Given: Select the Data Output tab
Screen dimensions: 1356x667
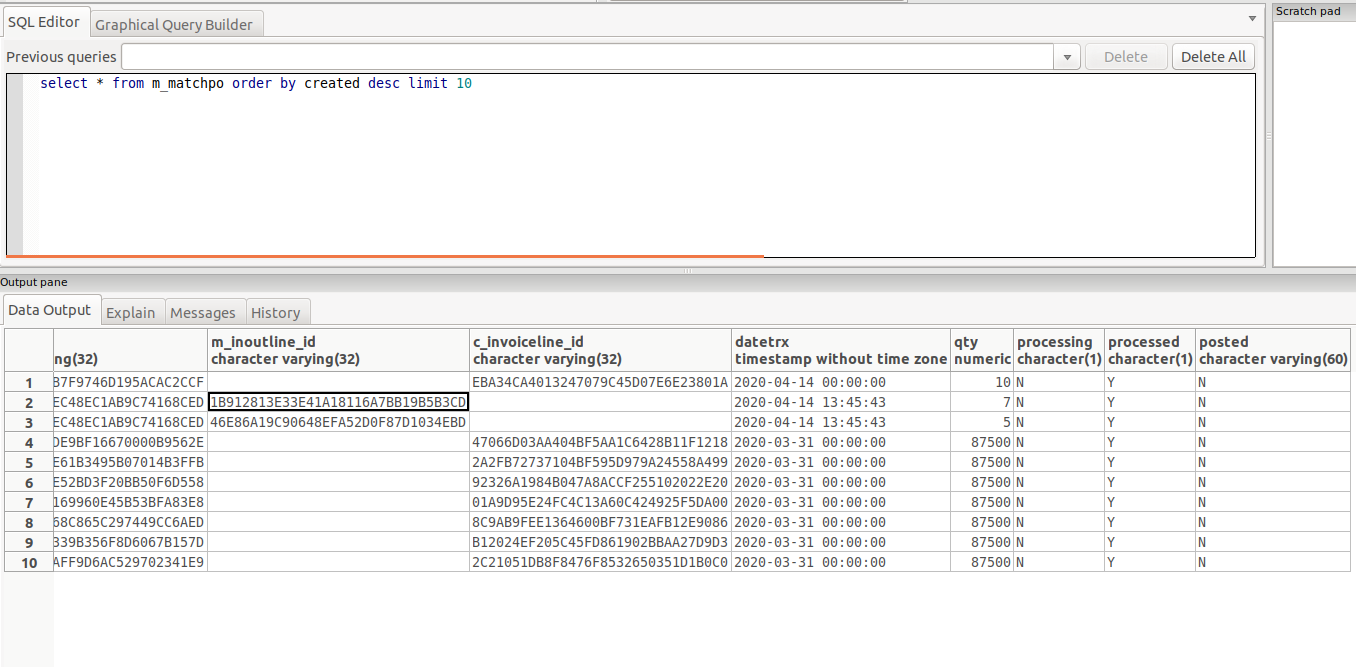Looking at the screenshot, I should pos(50,310).
